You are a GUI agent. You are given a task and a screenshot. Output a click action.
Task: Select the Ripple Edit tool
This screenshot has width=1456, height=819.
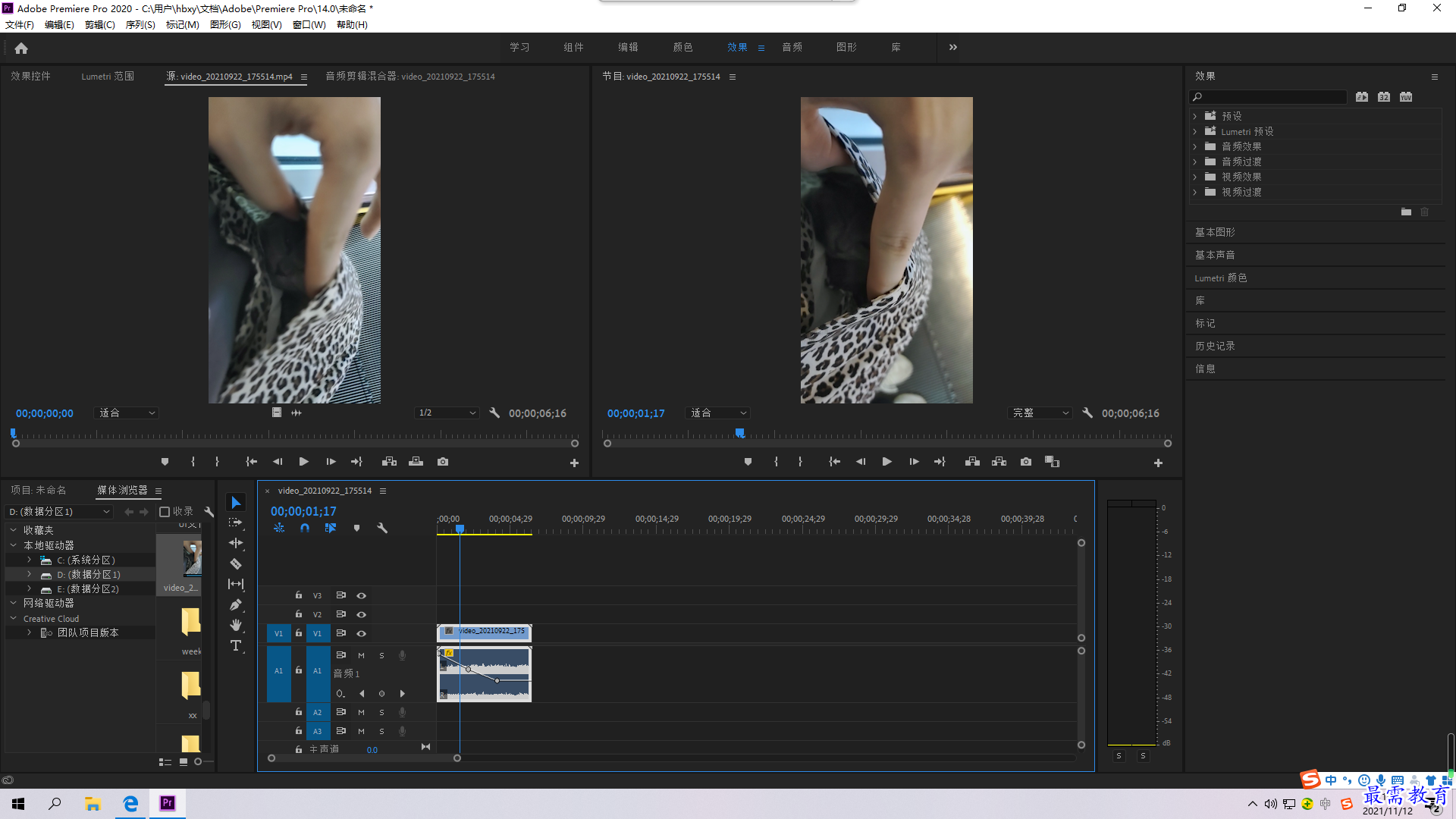click(236, 543)
